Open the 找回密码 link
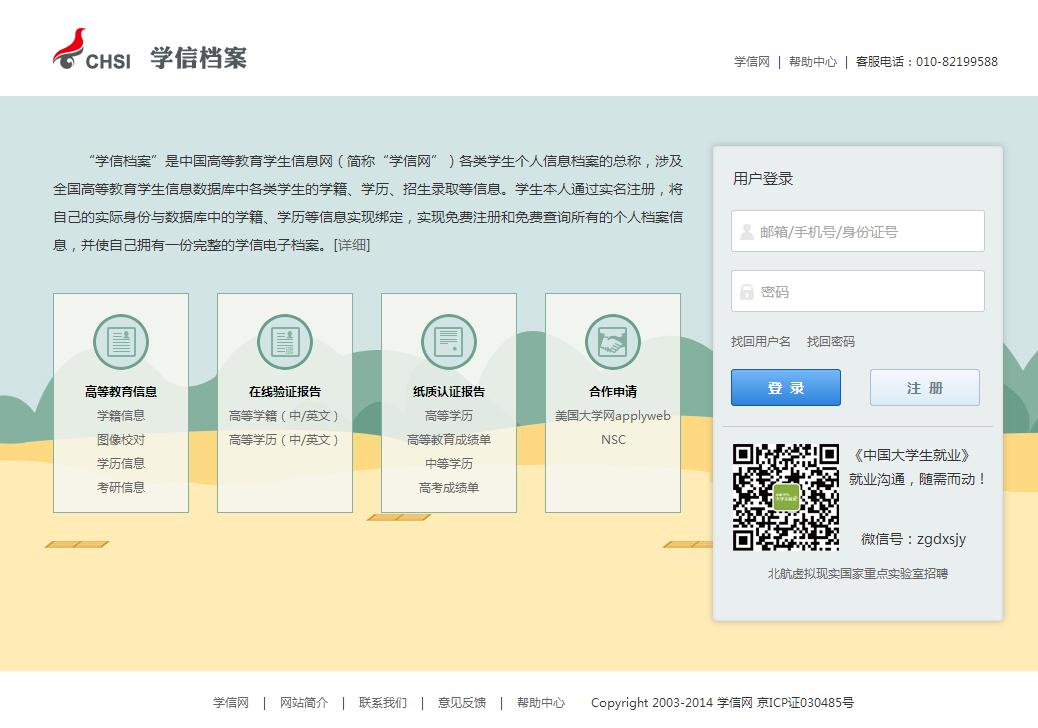This screenshot has height=728, width=1038. (831, 341)
